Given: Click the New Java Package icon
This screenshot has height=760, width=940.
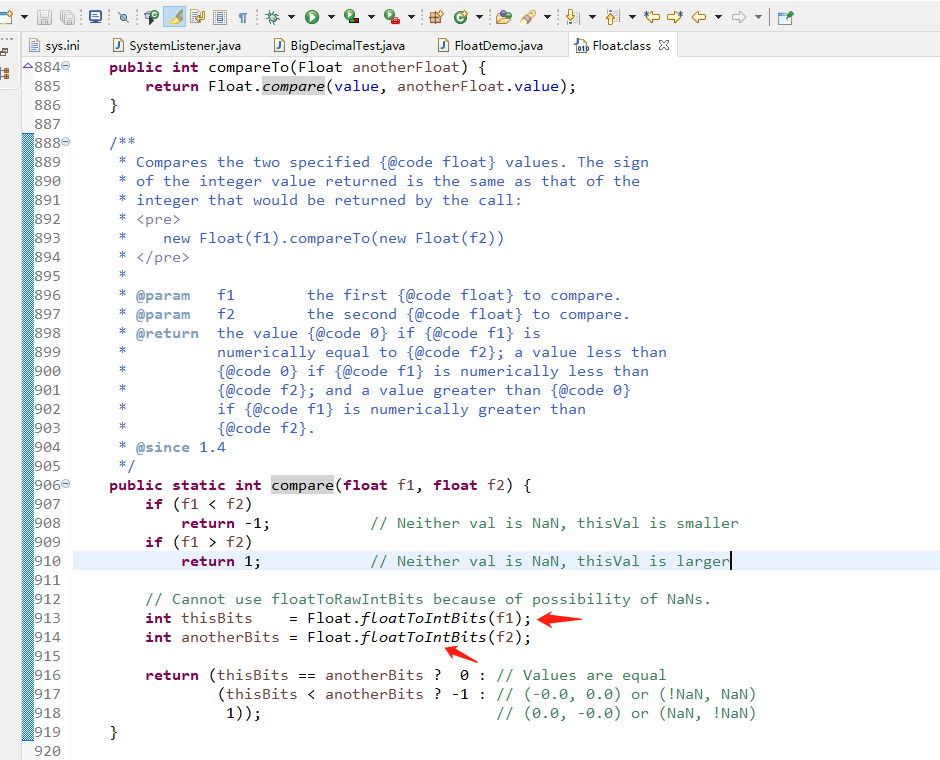Looking at the screenshot, I should pyautogui.click(x=437, y=17).
